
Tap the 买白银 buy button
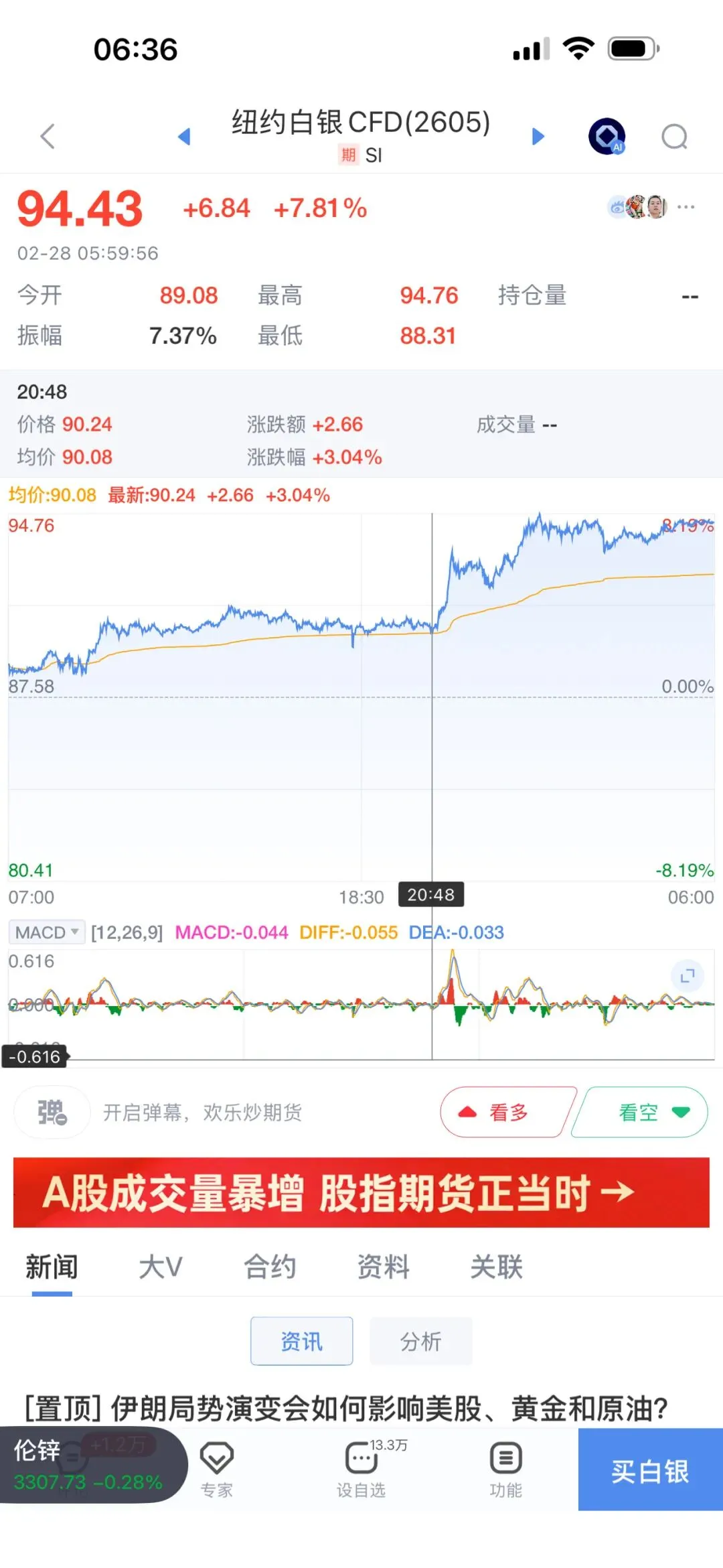(x=650, y=1470)
